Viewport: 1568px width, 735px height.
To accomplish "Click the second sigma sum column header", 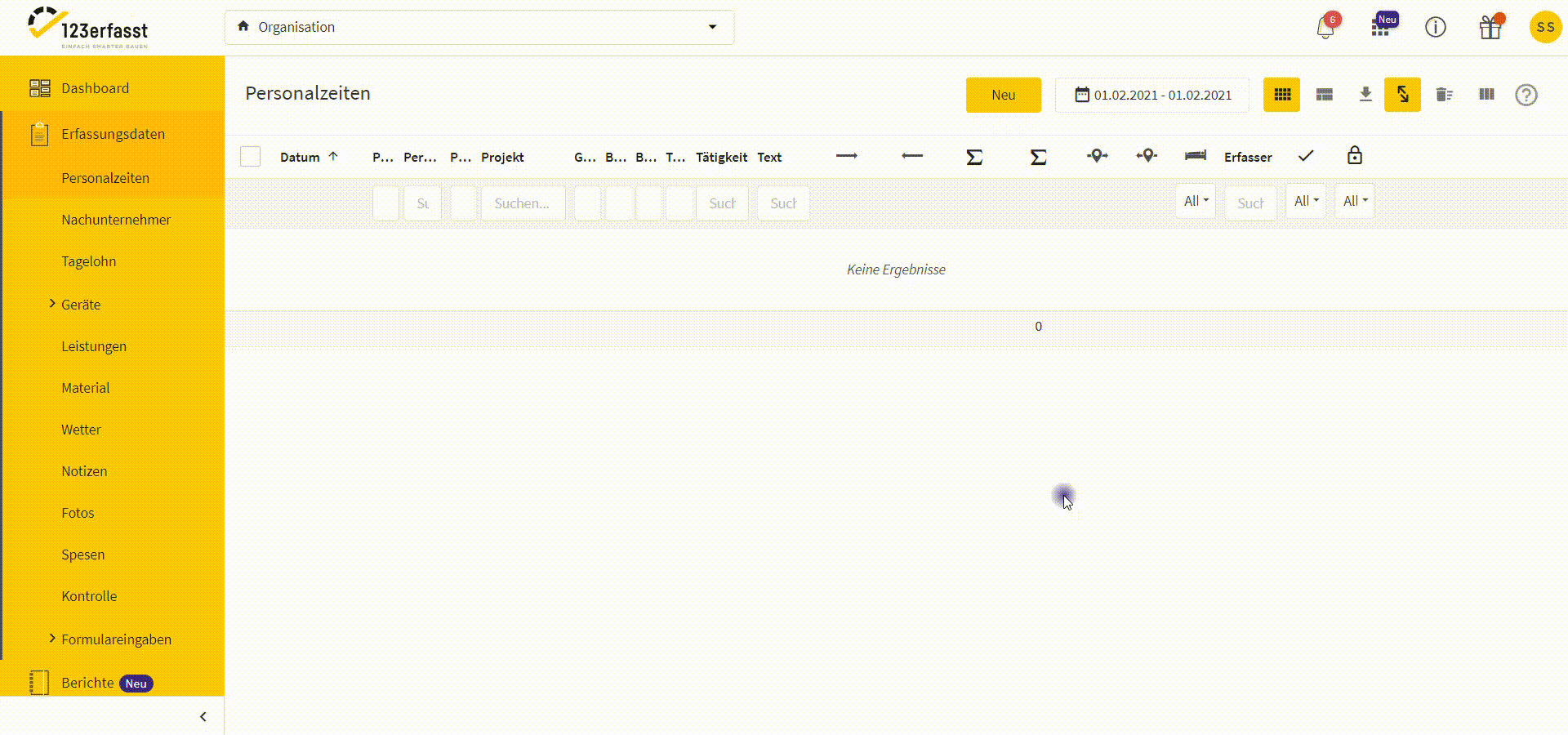I will click(x=1038, y=157).
